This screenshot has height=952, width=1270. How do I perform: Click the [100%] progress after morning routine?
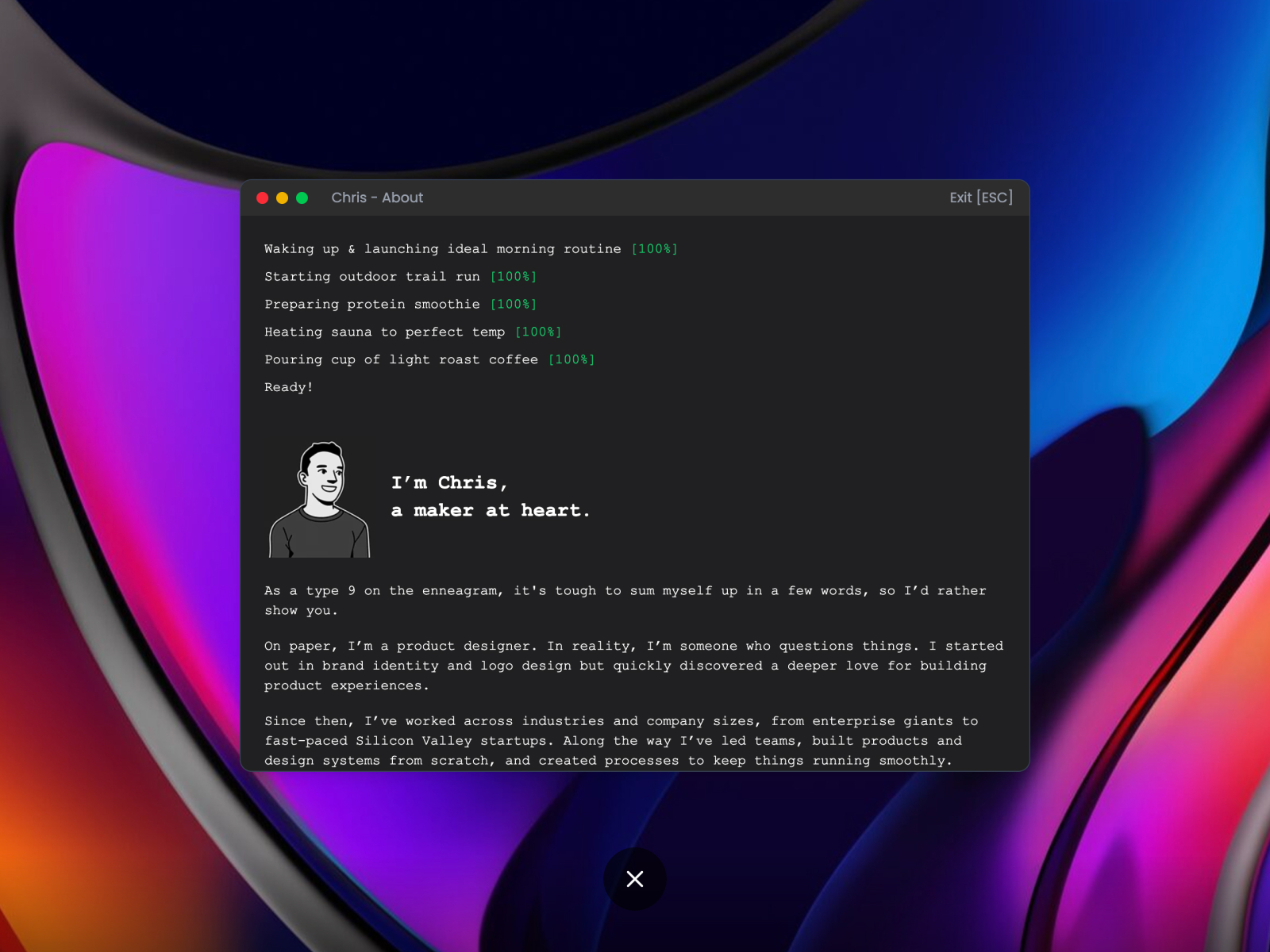[655, 249]
